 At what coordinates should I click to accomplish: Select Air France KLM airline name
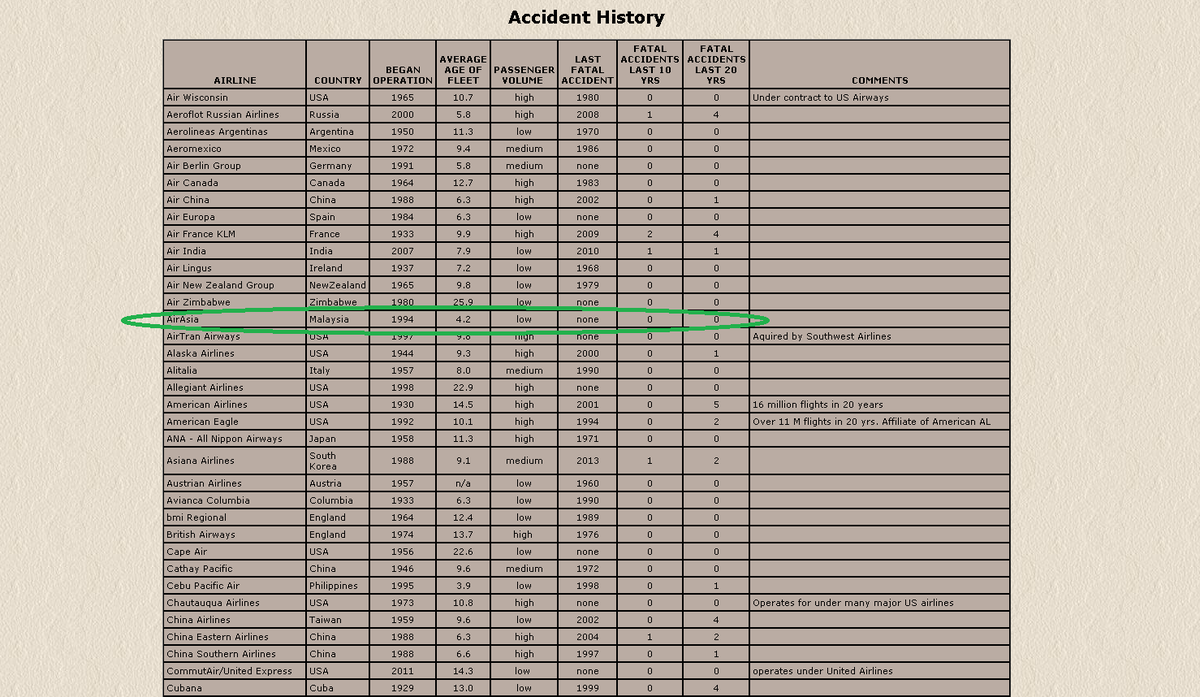[201, 233]
